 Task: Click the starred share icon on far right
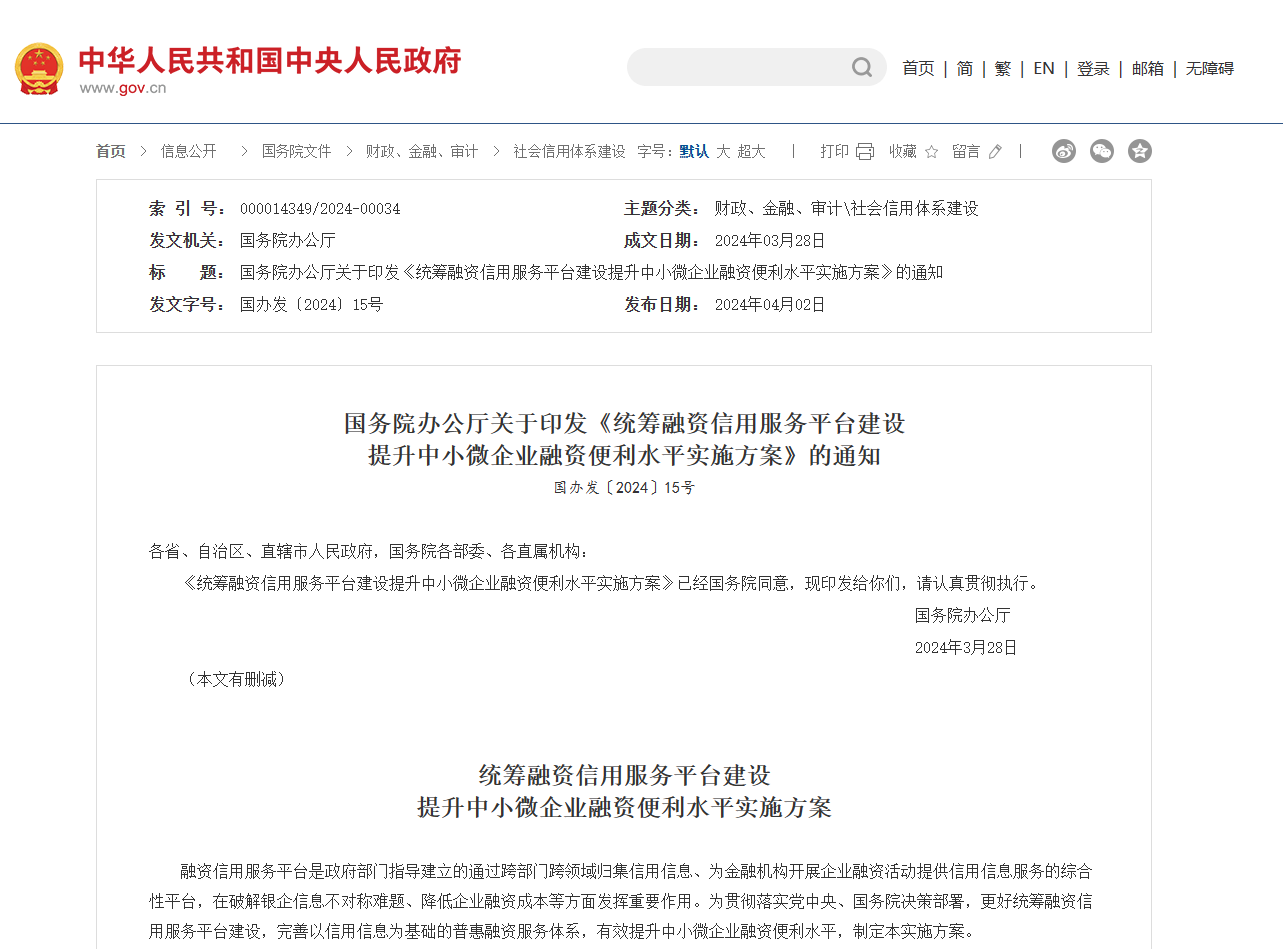(x=1139, y=151)
